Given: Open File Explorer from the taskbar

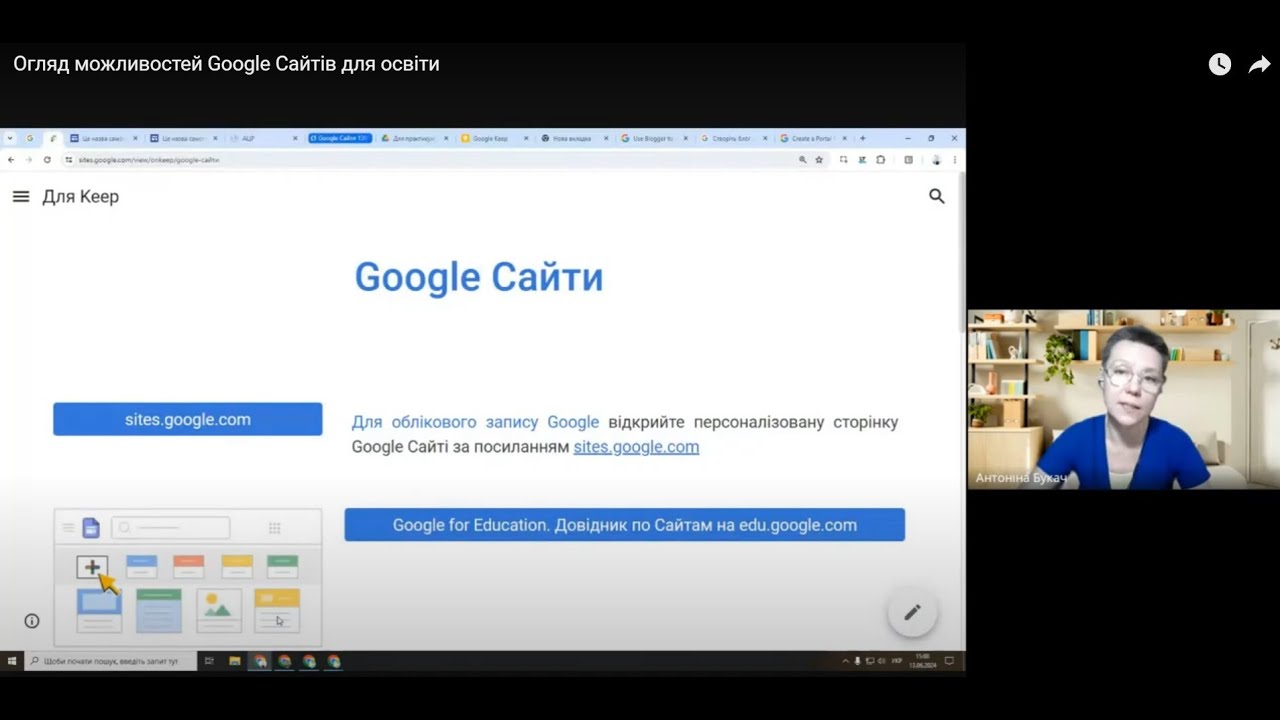Looking at the screenshot, I should click(235, 661).
